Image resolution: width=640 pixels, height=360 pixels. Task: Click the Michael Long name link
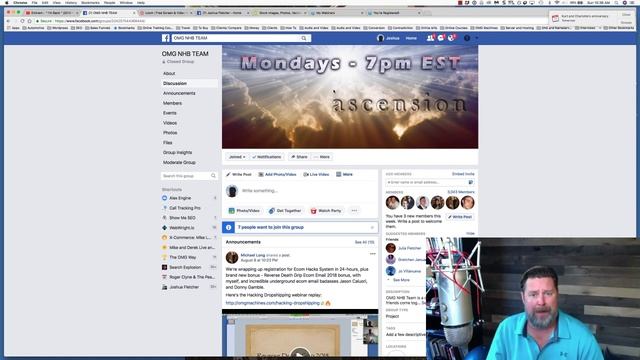point(253,255)
